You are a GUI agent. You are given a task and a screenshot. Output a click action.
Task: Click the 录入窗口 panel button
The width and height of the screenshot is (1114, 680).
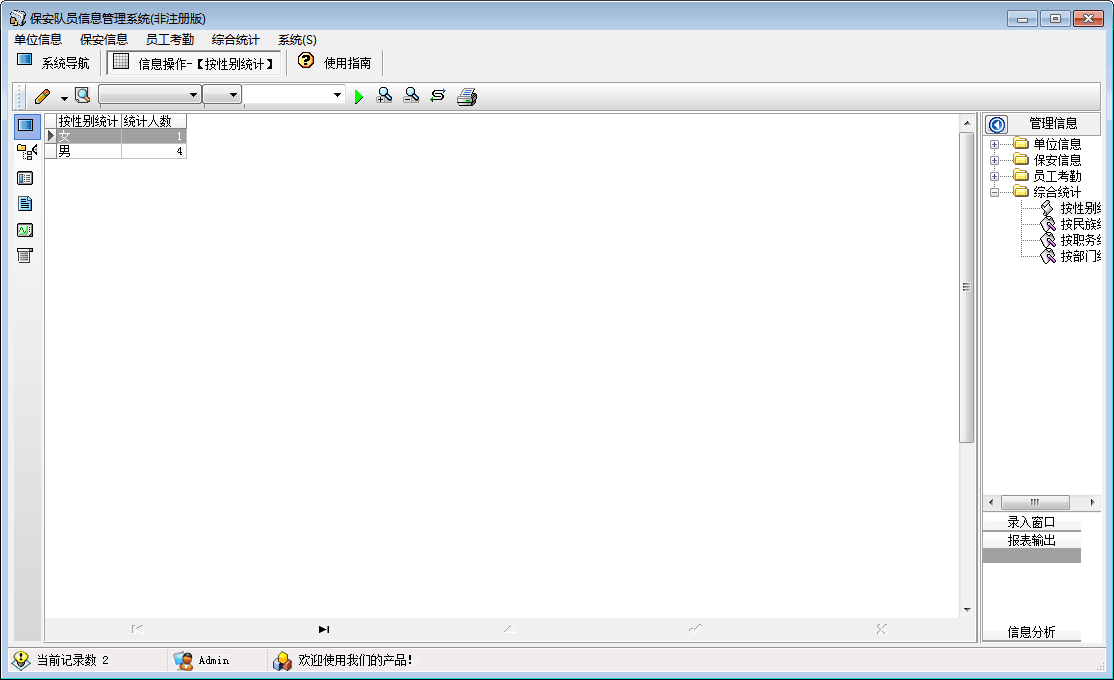pos(1032,522)
